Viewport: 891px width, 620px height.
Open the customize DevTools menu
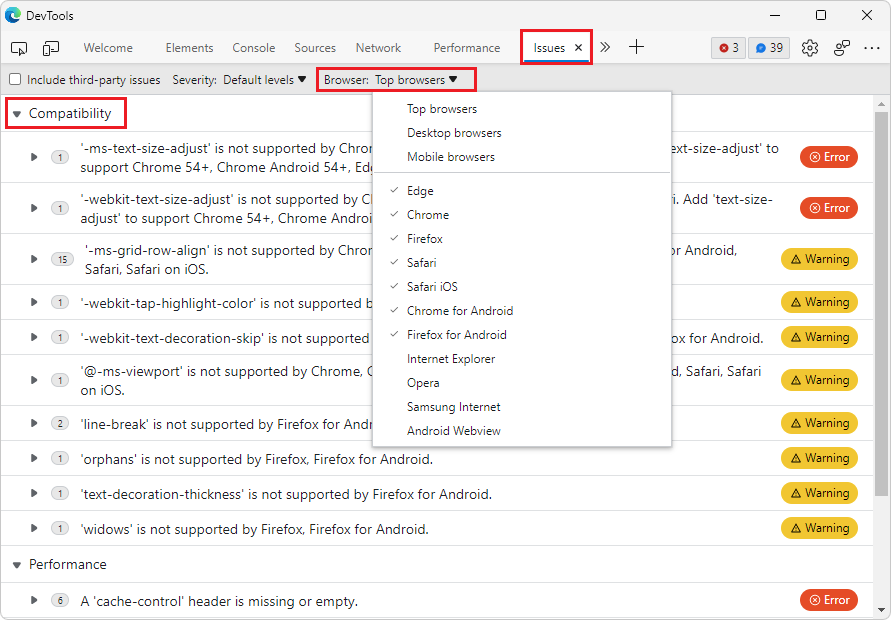pos(872,47)
